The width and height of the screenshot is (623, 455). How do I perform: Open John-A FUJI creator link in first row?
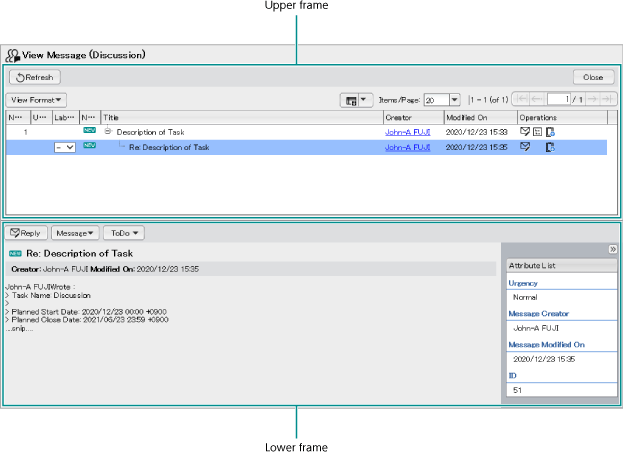(407, 132)
